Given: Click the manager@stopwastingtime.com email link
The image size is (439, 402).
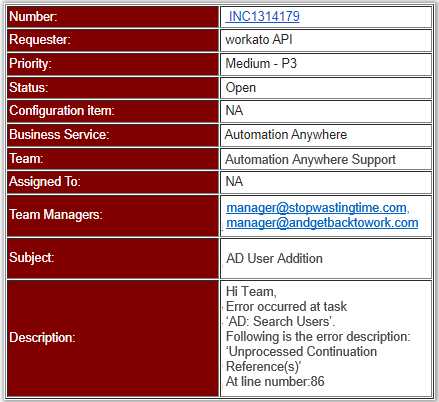Looking at the screenshot, I should 316,208.
